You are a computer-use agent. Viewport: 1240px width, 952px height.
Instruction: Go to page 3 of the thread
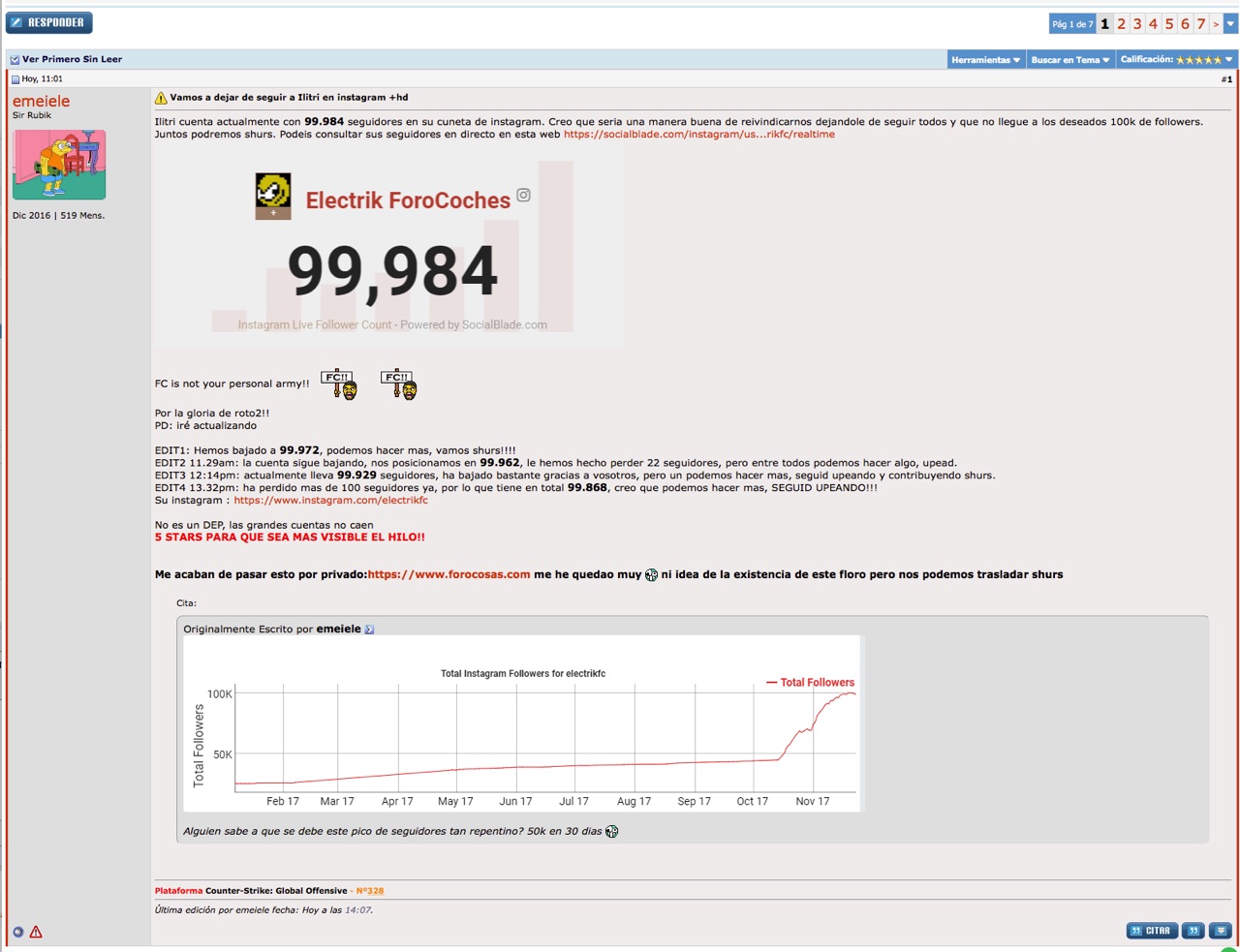point(1137,24)
